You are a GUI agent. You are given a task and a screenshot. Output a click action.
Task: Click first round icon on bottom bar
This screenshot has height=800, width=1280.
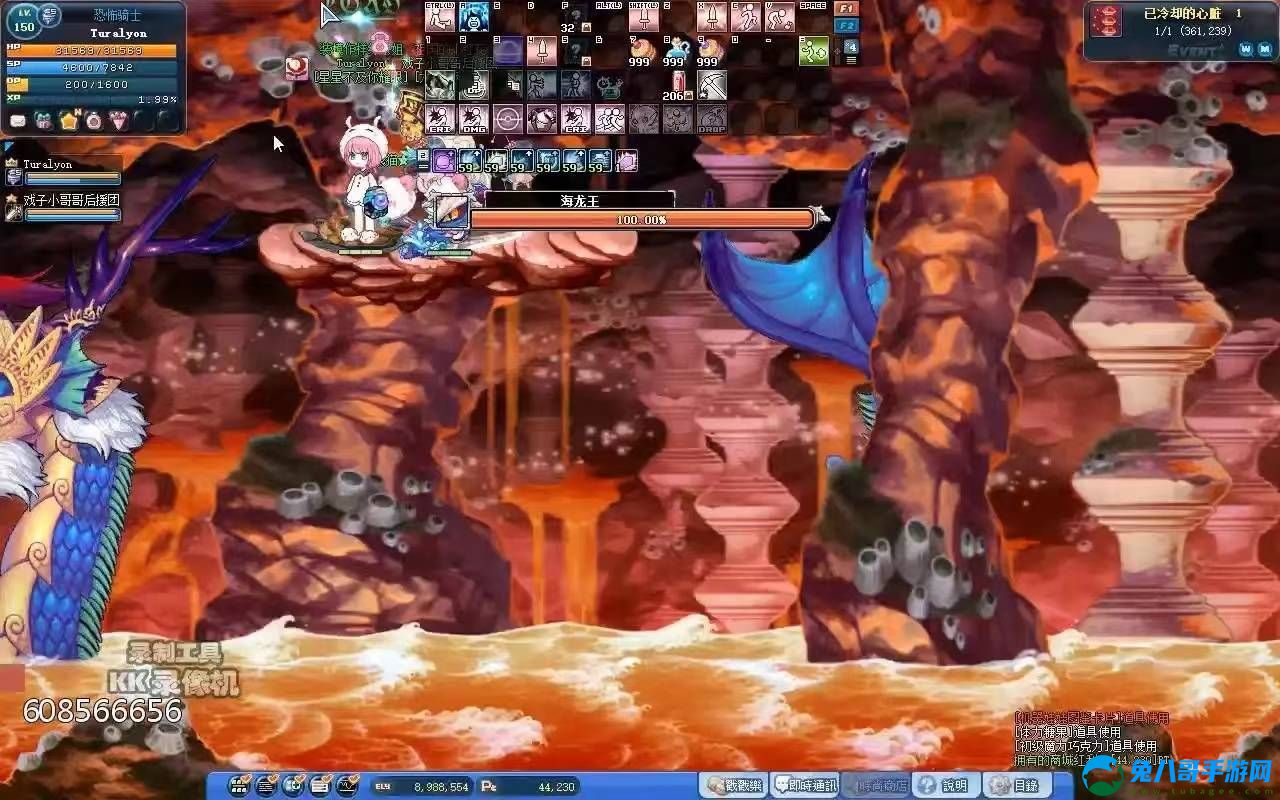(x=240, y=786)
